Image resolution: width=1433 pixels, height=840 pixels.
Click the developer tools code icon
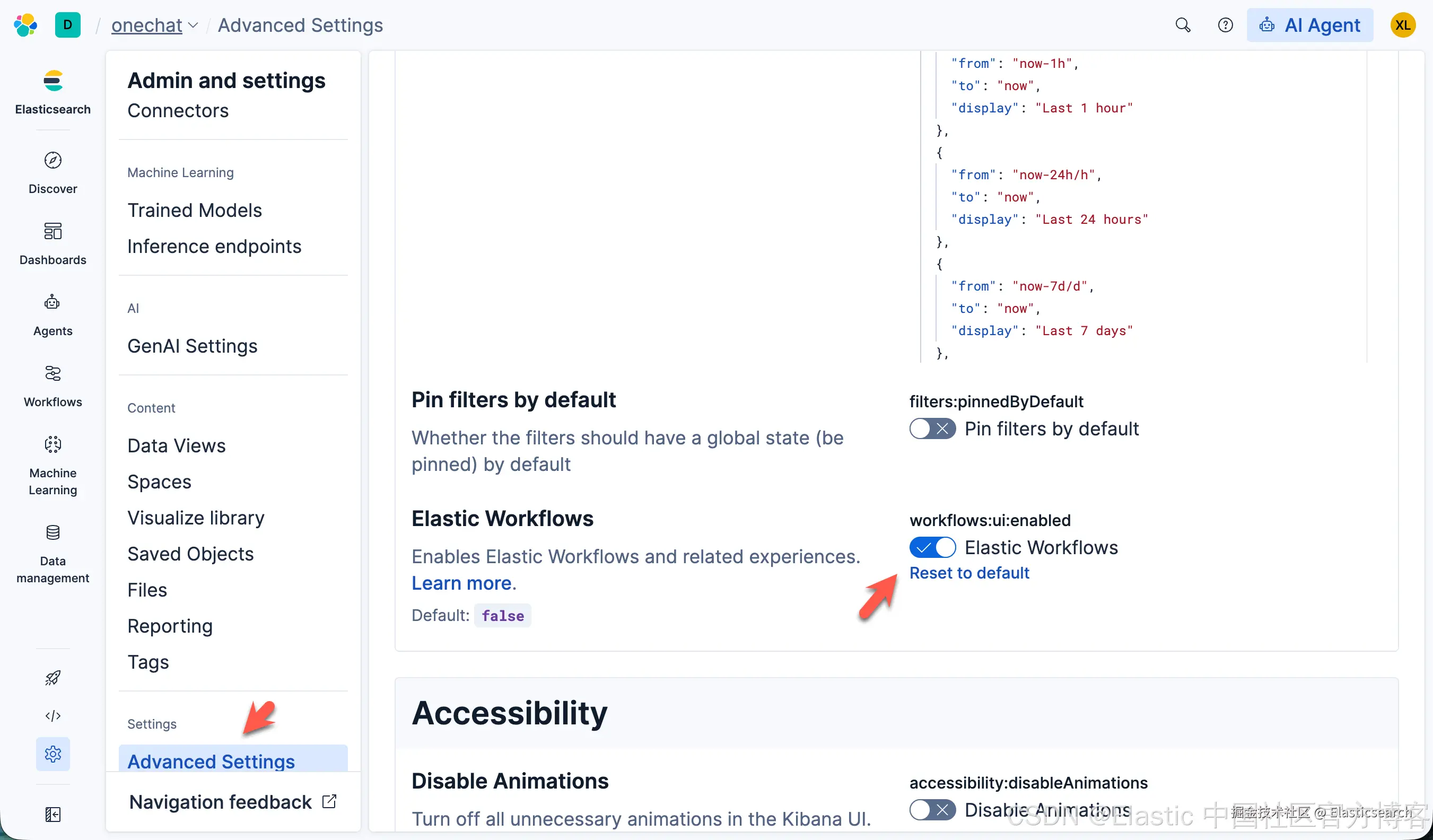(x=53, y=715)
